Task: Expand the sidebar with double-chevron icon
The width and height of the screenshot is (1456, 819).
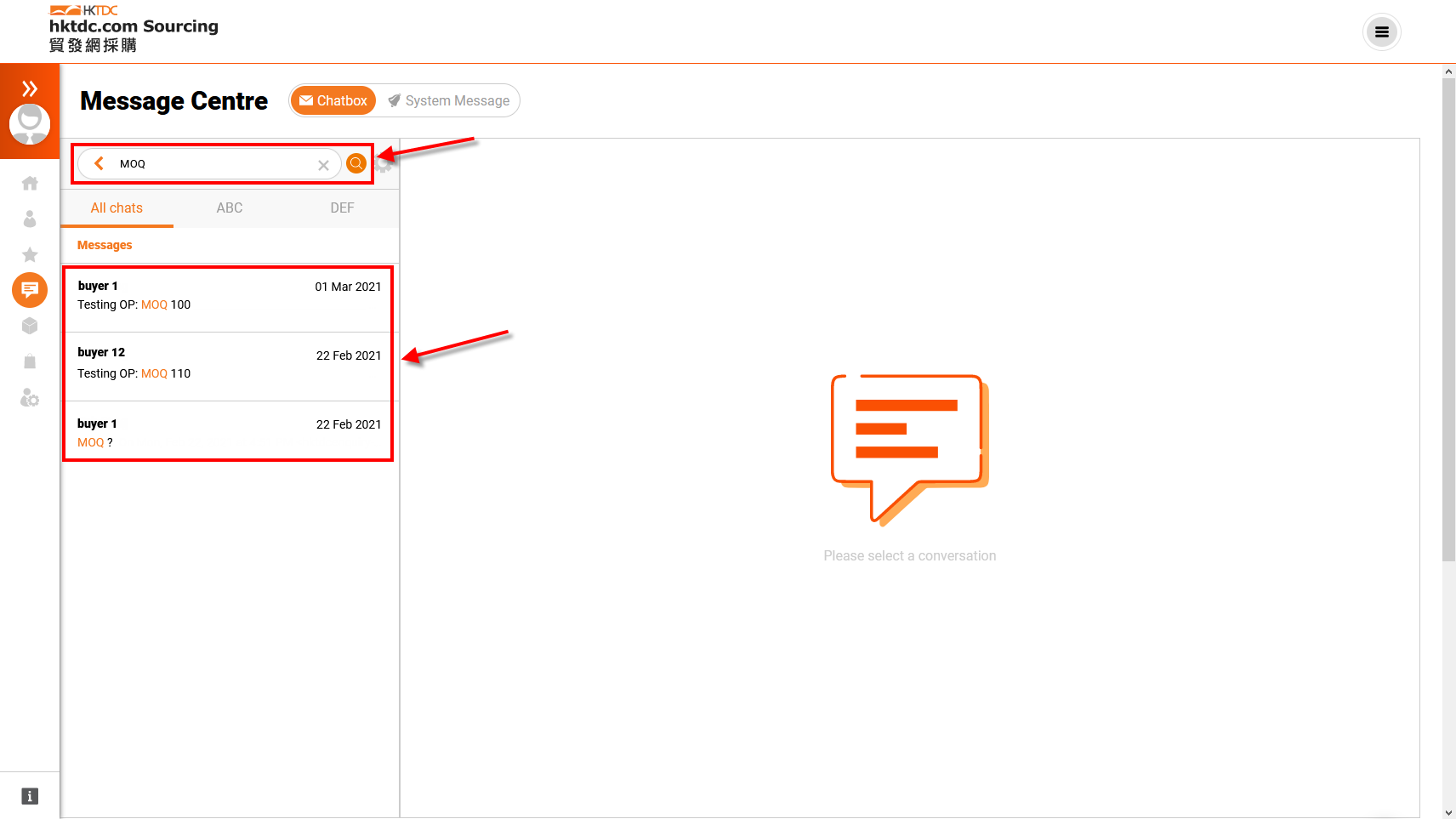Action: click(x=30, y=88)
